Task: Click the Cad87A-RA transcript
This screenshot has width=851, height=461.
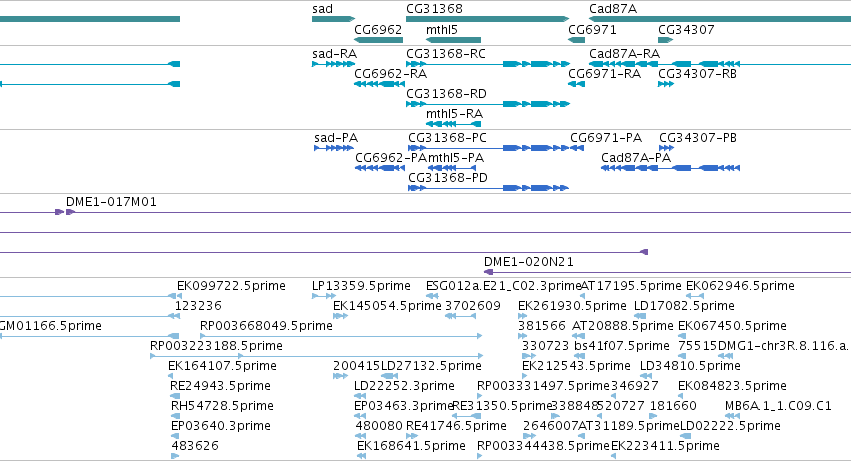Action: coord(720,64)
